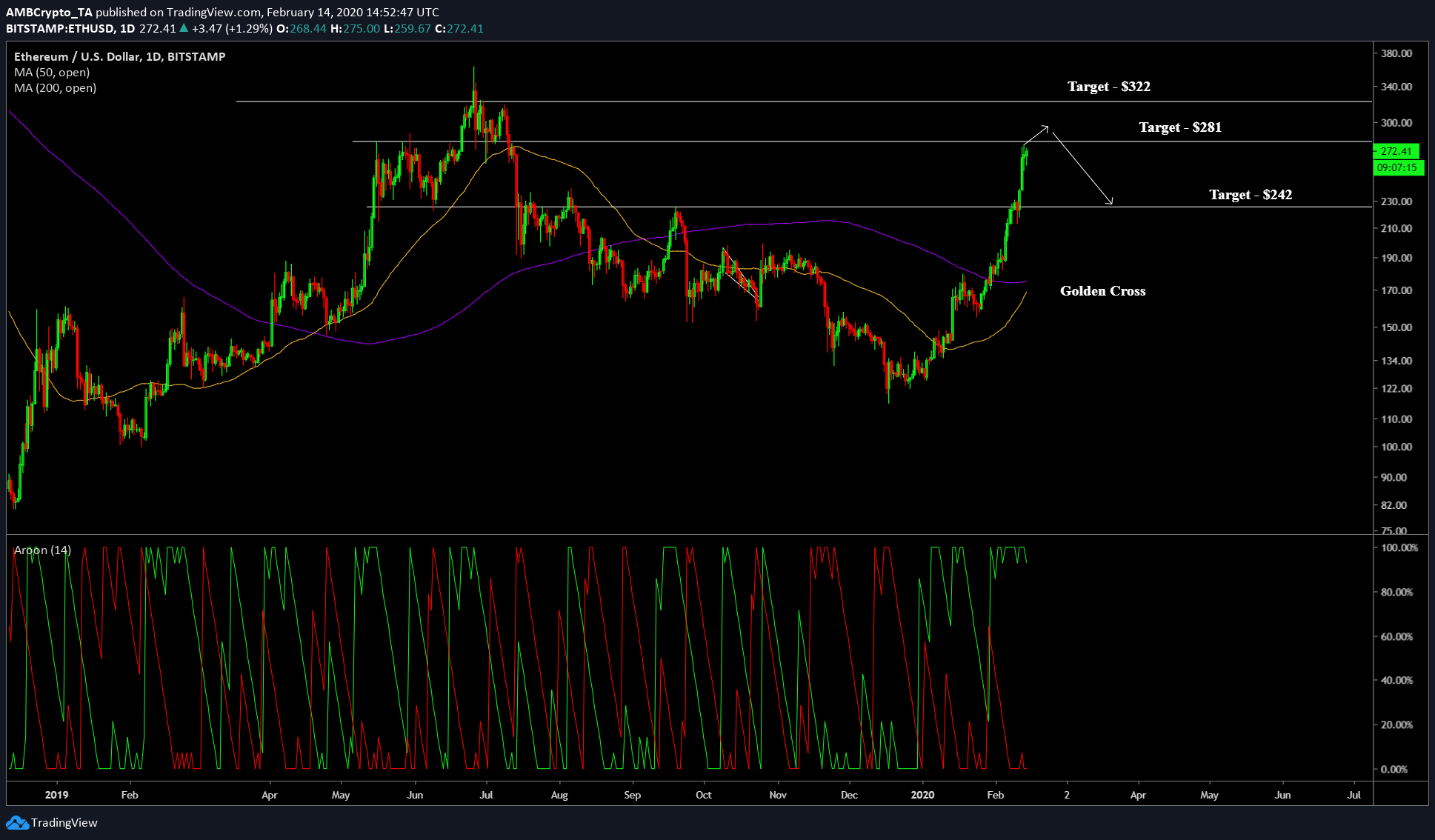Click the 'Target - $322' annotation label
Viewport: 1435px width, 840px height.
1108,87
